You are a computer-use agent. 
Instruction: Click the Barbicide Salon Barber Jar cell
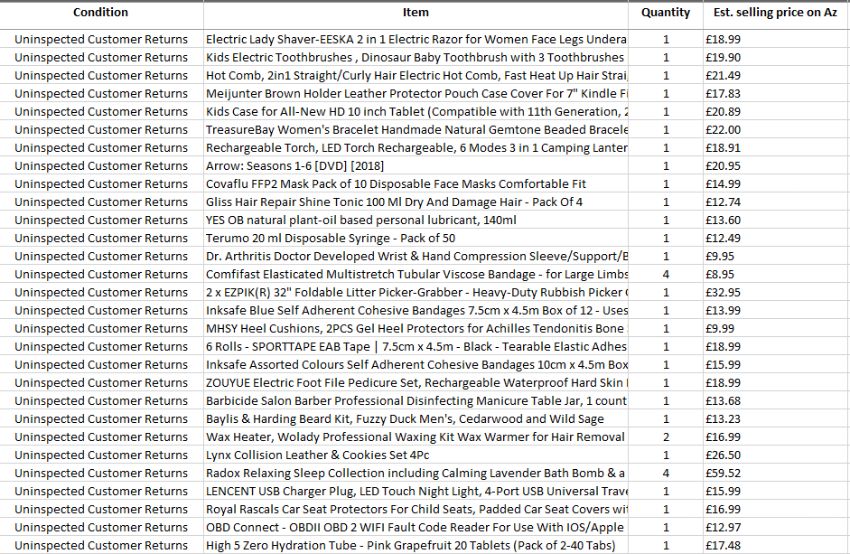416,401
